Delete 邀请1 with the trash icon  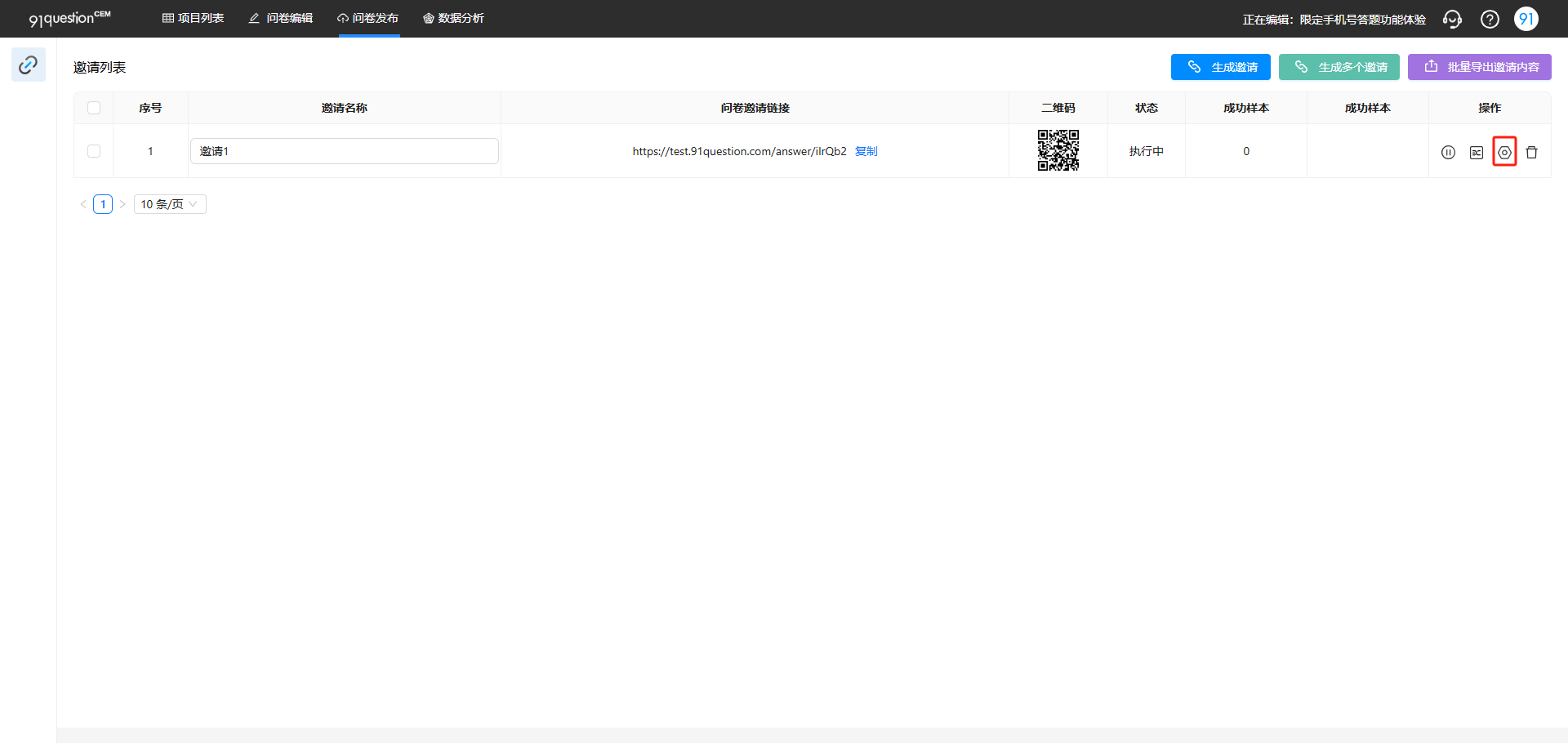click(1532, 152)
